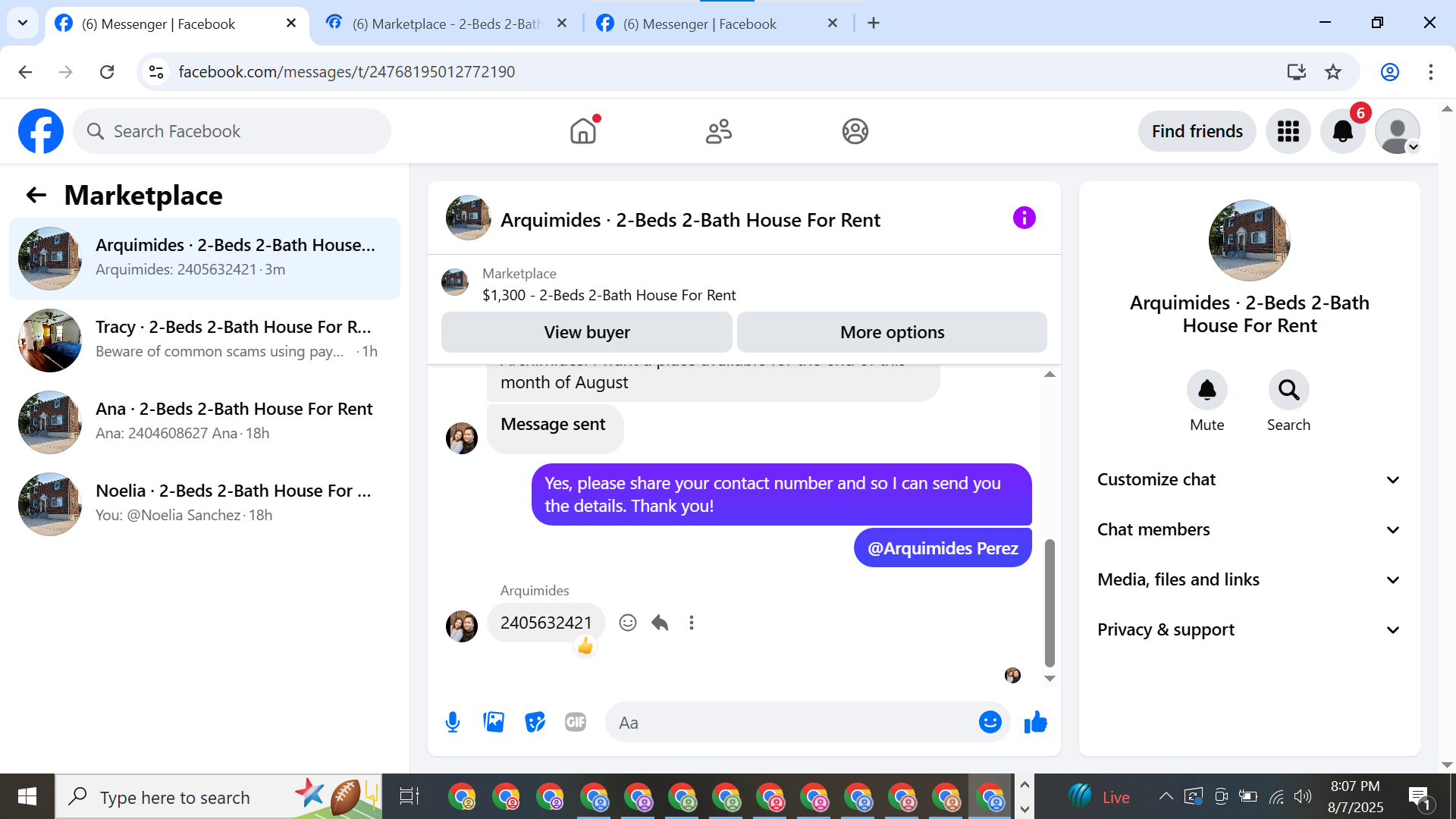
Task: Click the chat scrollbar thumb
Action: [x=1050, y=602]
